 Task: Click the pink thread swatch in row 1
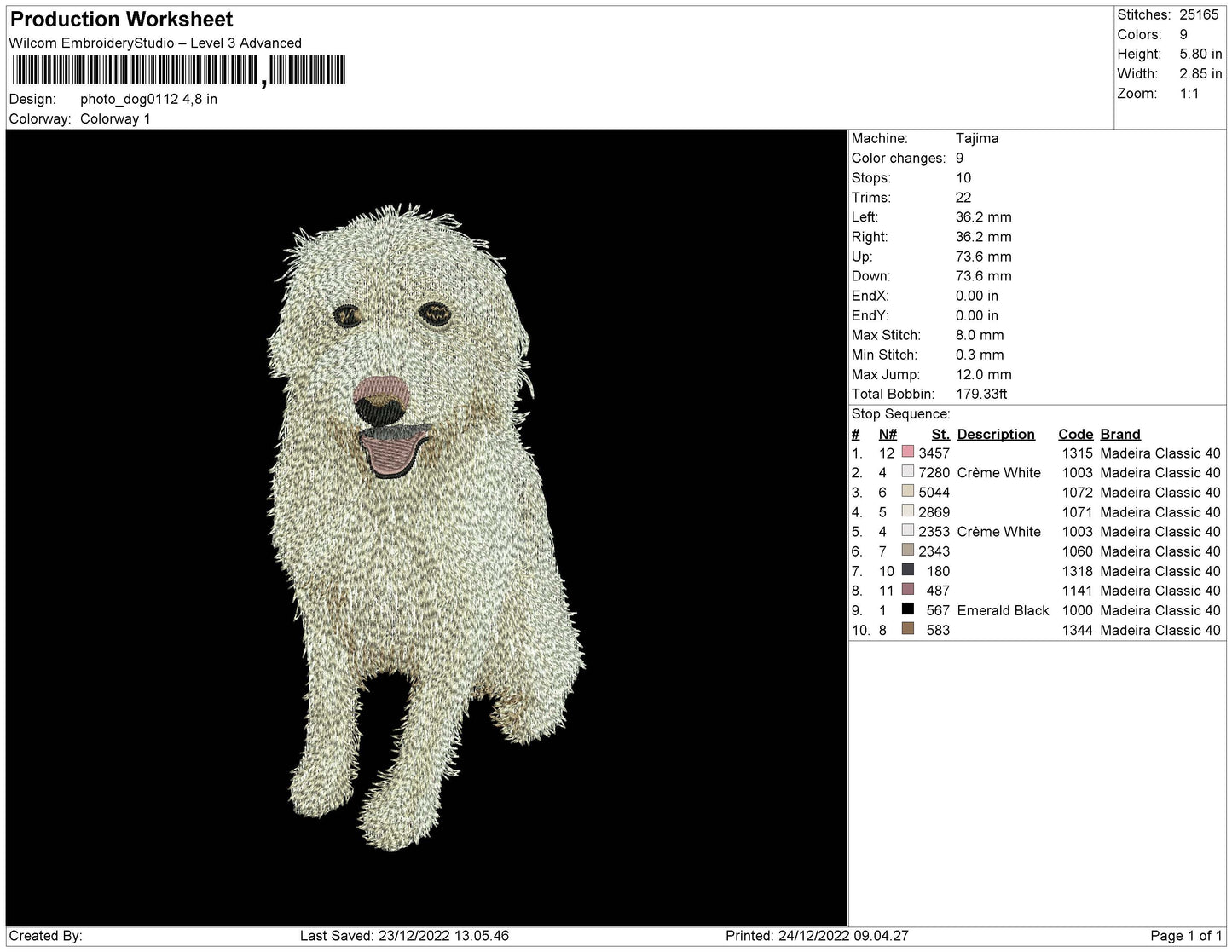coord(907,452)
